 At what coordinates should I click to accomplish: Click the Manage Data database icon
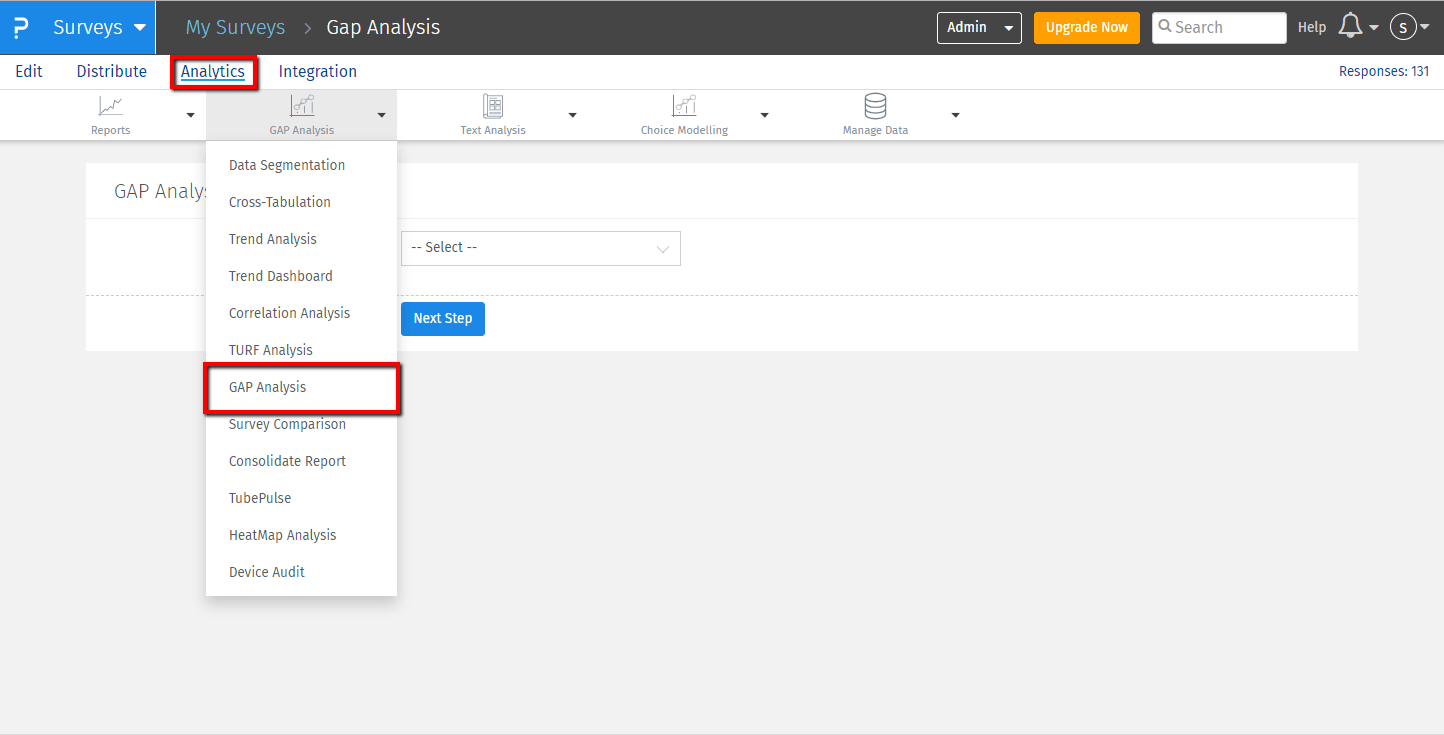[x=875, y=106]
